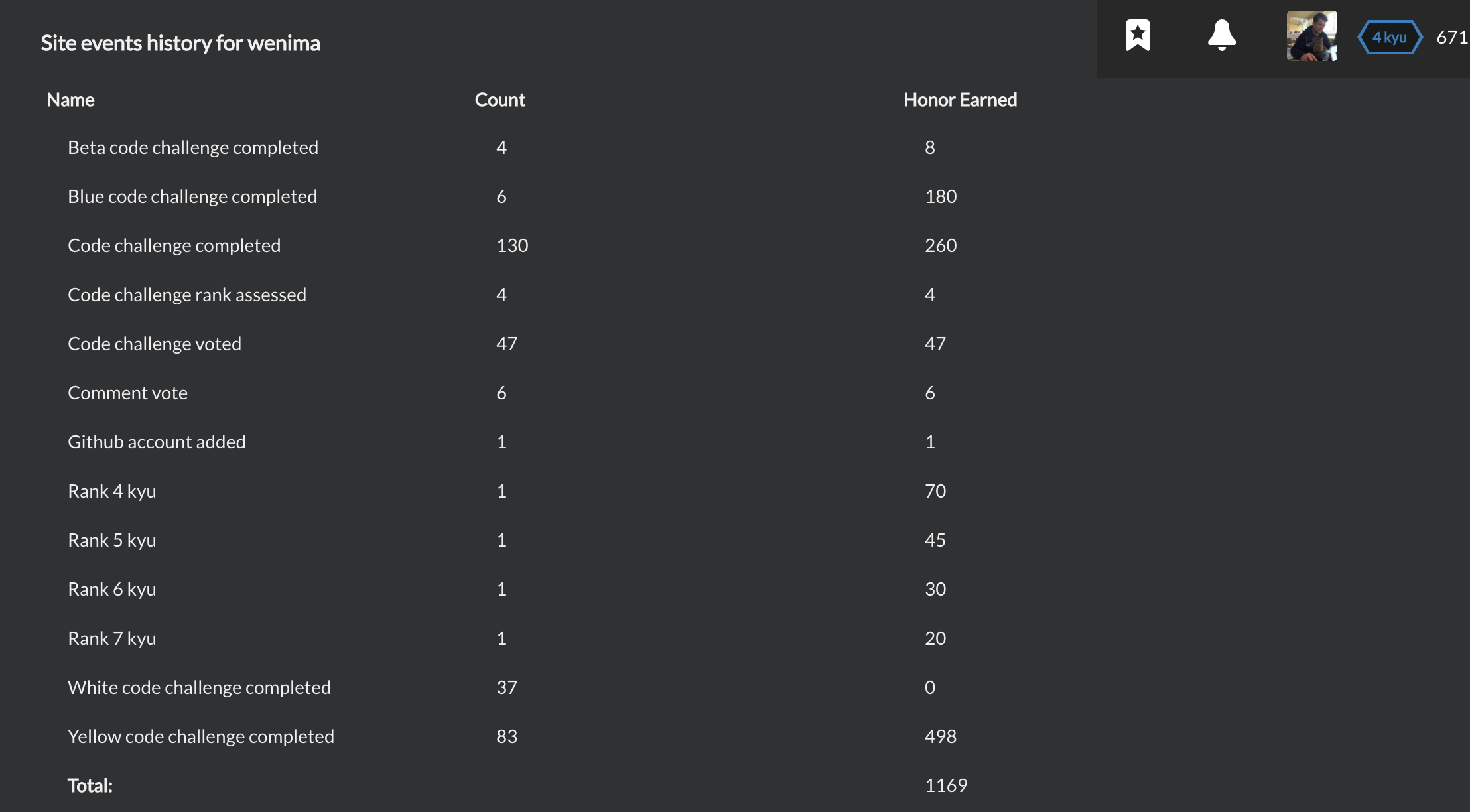Open the notifications bell

click(1223, 36)
